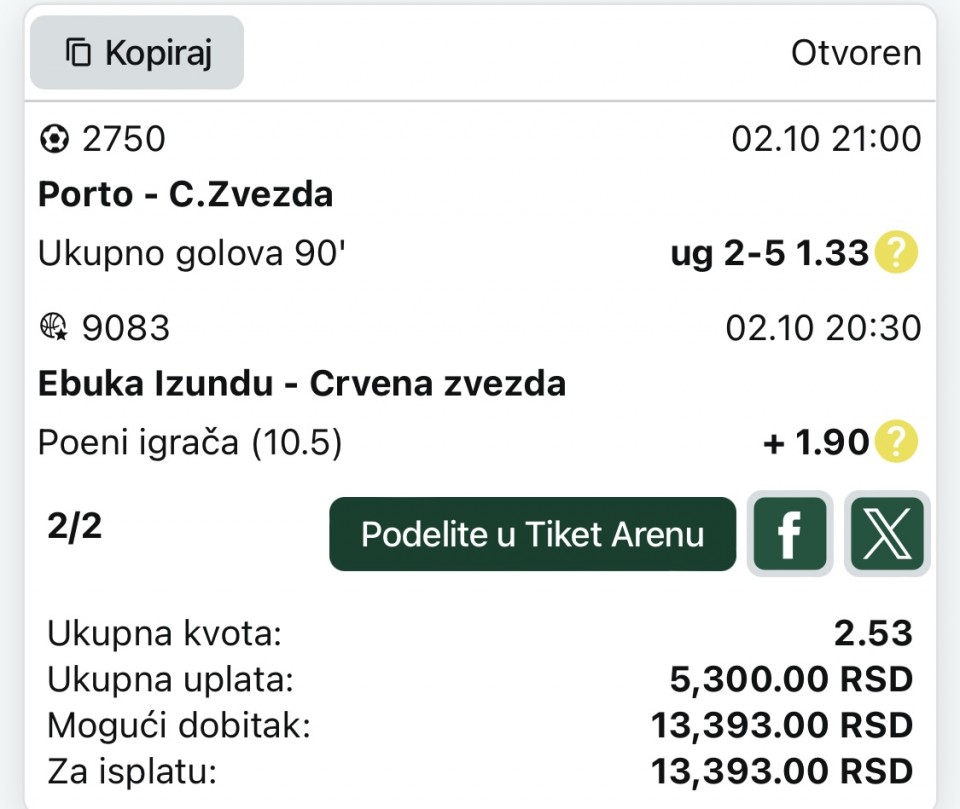Share ticket on X
This screenshot has height=809, width=960.
(887, 534)
